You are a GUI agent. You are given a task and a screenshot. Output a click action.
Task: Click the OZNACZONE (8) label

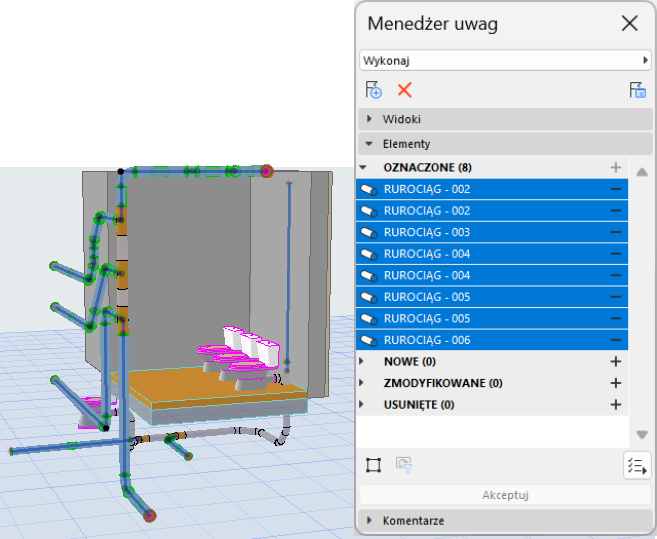[x=427, y=168]
